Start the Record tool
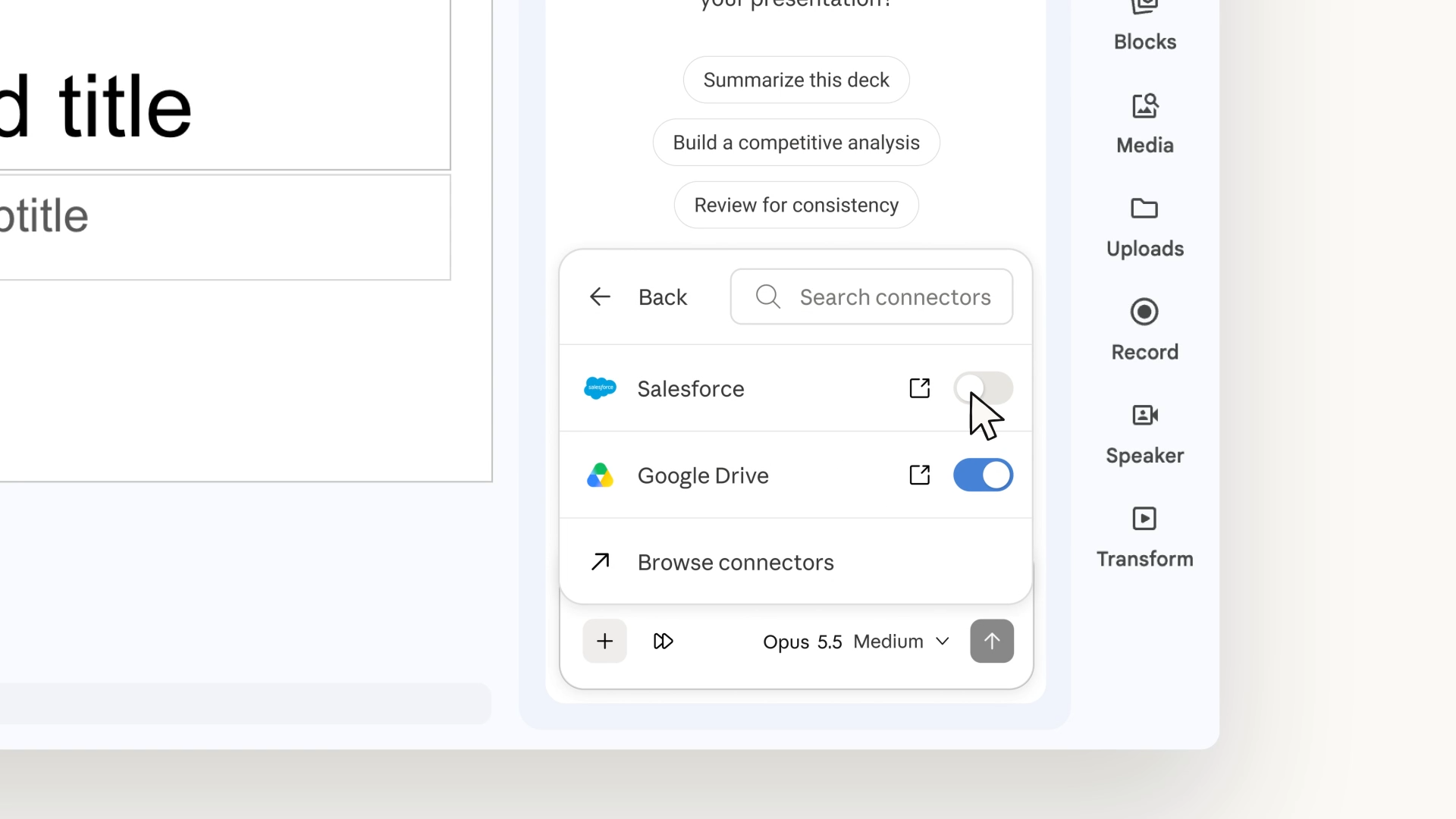The height and width of the screenshot is (819, 1456). [x=1144, y=331]
